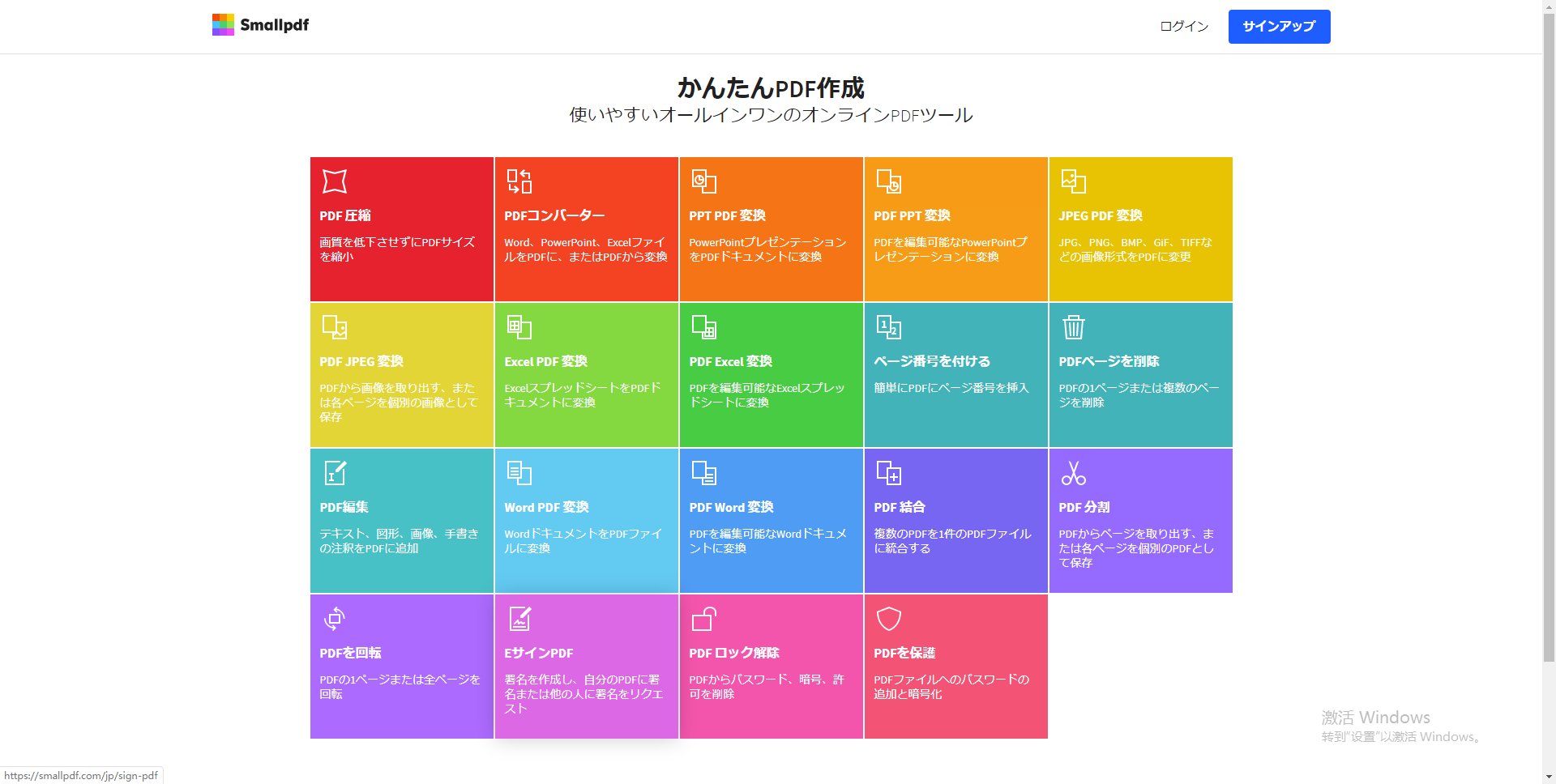Open the ページ番号を付ける title

click(x=932, y=361)
